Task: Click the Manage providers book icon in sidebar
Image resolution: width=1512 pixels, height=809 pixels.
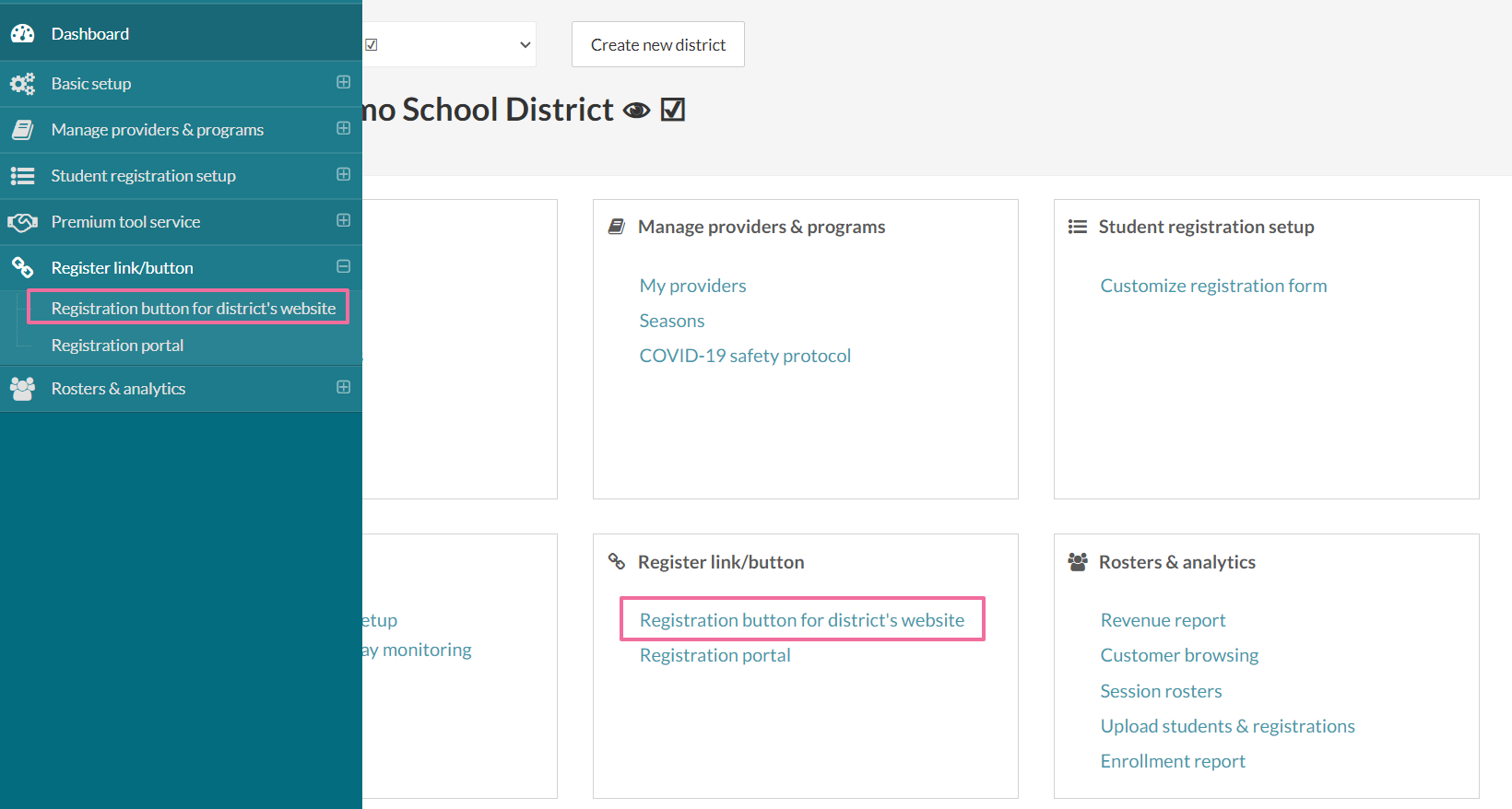Action: pyautogui.click(x=22, y=130)
